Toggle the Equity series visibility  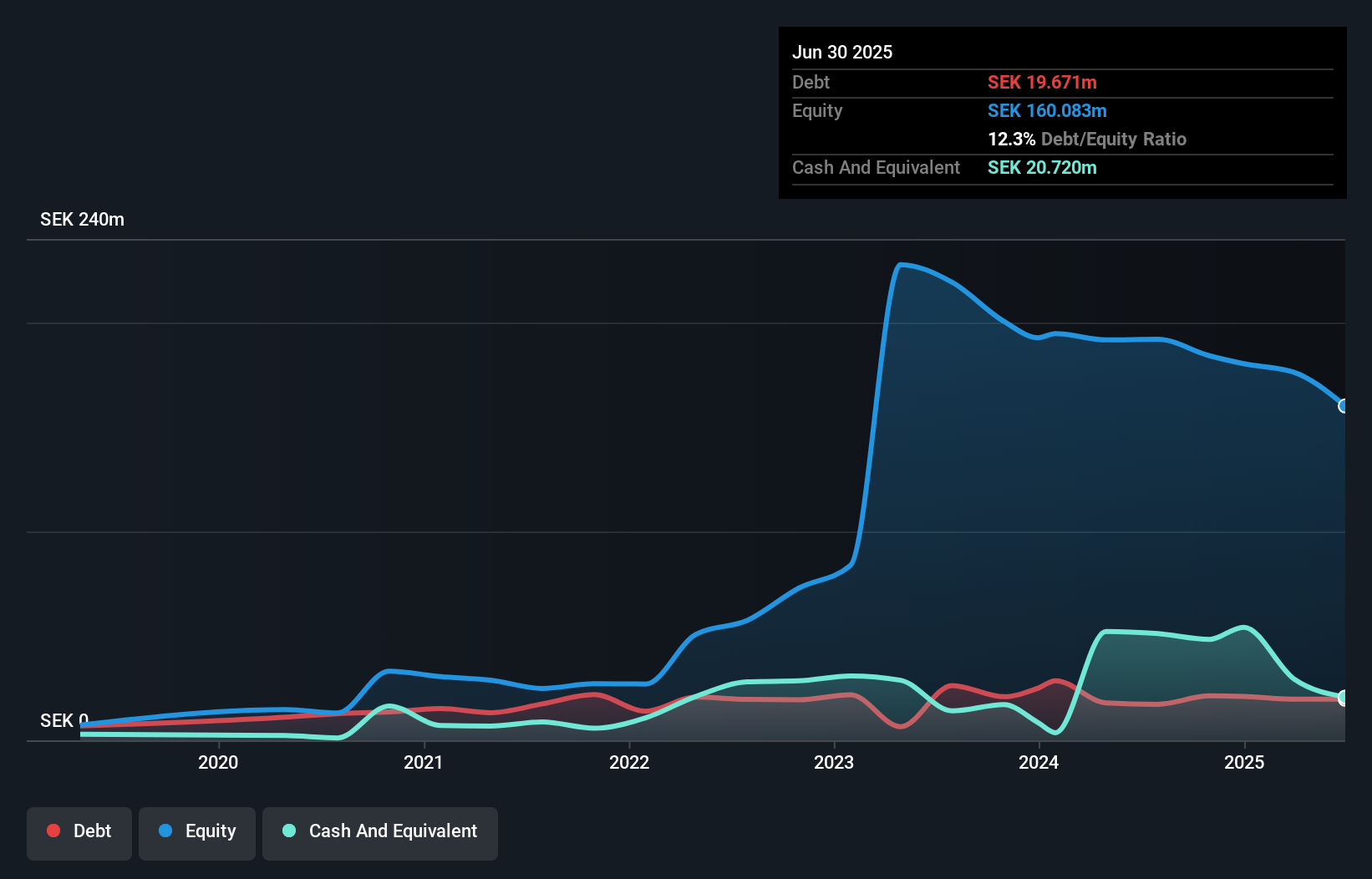point(196,831)
